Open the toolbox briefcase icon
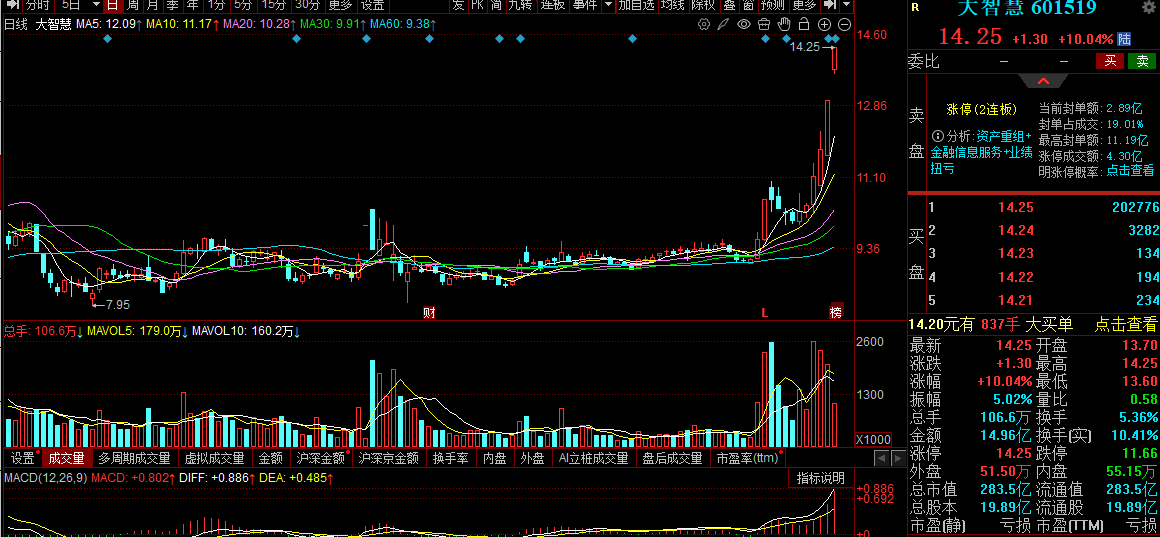Viewport: 1160px width, 537px height. click(x=764, y=24)
